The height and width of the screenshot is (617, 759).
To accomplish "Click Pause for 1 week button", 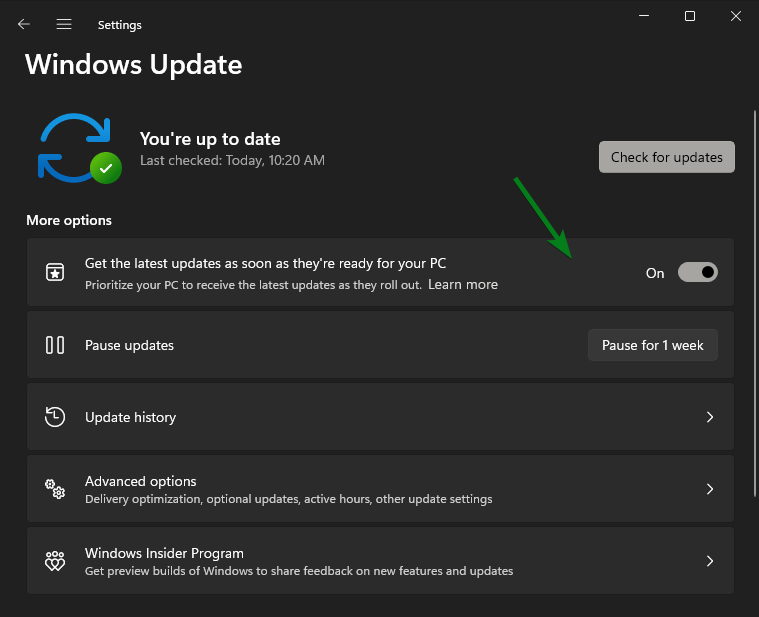I will 653,345.
